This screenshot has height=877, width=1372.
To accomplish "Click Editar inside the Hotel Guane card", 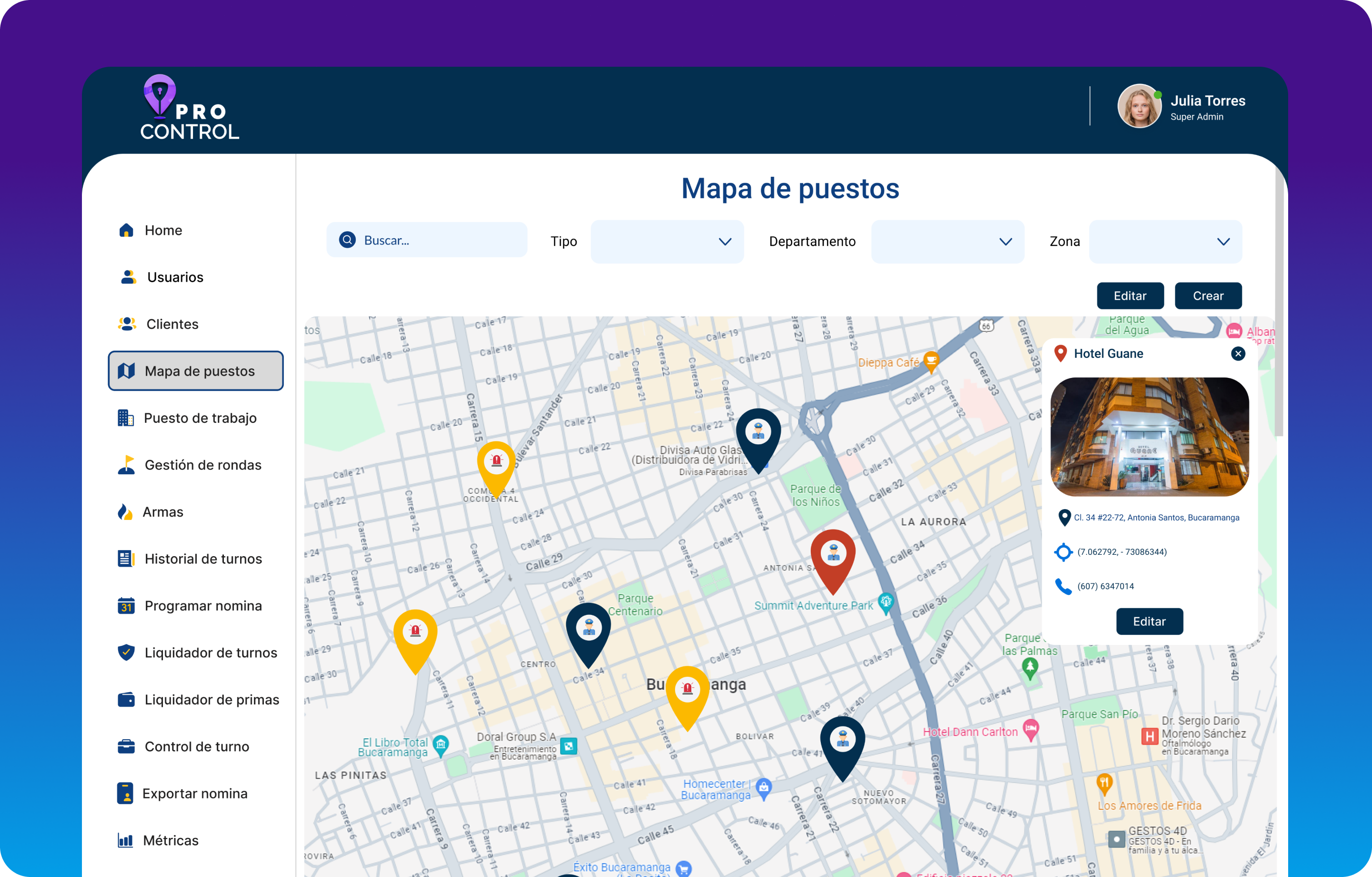I will point(1149,622).
